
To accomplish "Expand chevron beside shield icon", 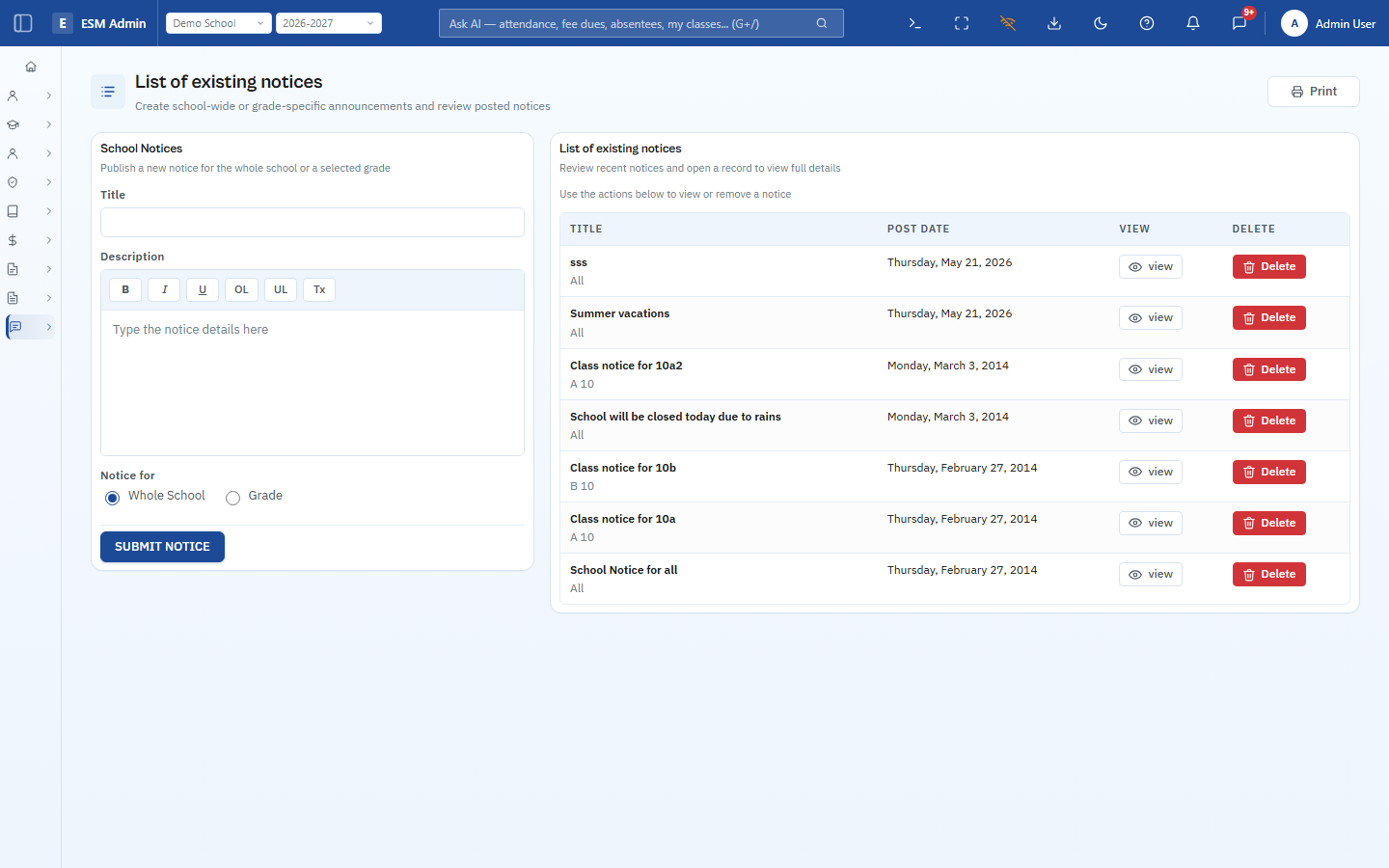I will click(x=49, y=182).
